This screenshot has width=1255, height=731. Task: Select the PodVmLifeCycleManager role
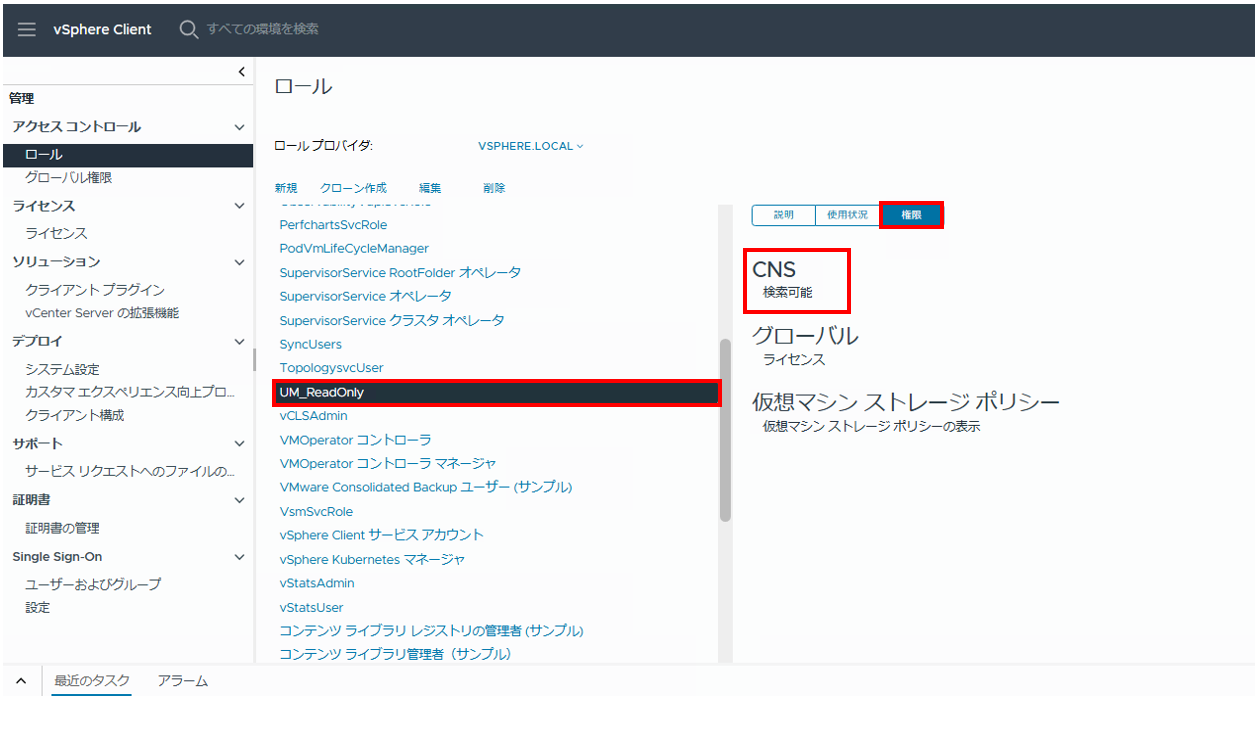354,248
